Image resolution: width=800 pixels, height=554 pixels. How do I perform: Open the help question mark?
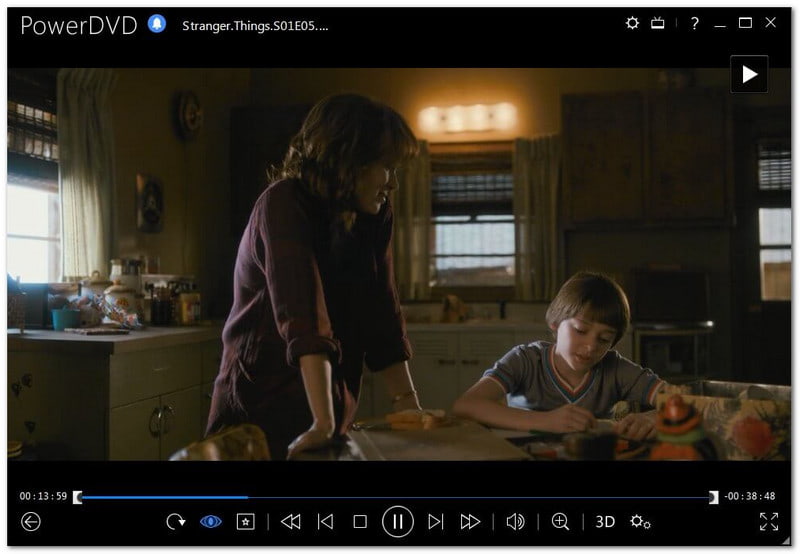coord(694,23)
